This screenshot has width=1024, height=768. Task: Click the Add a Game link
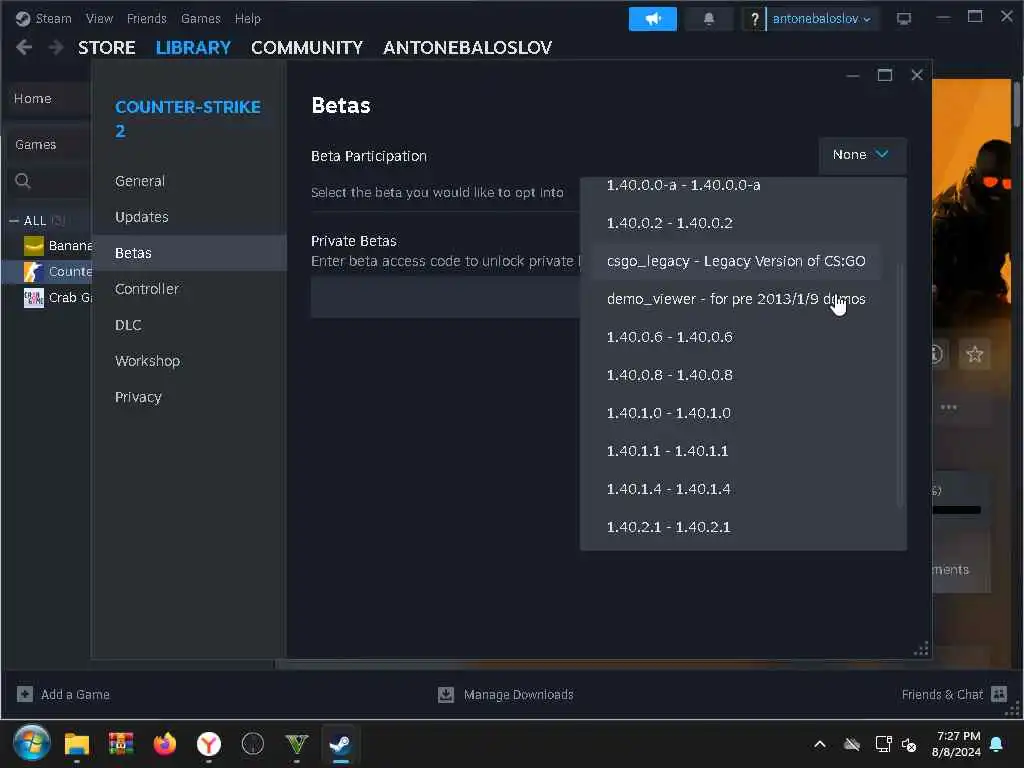[x=75, y=694]
